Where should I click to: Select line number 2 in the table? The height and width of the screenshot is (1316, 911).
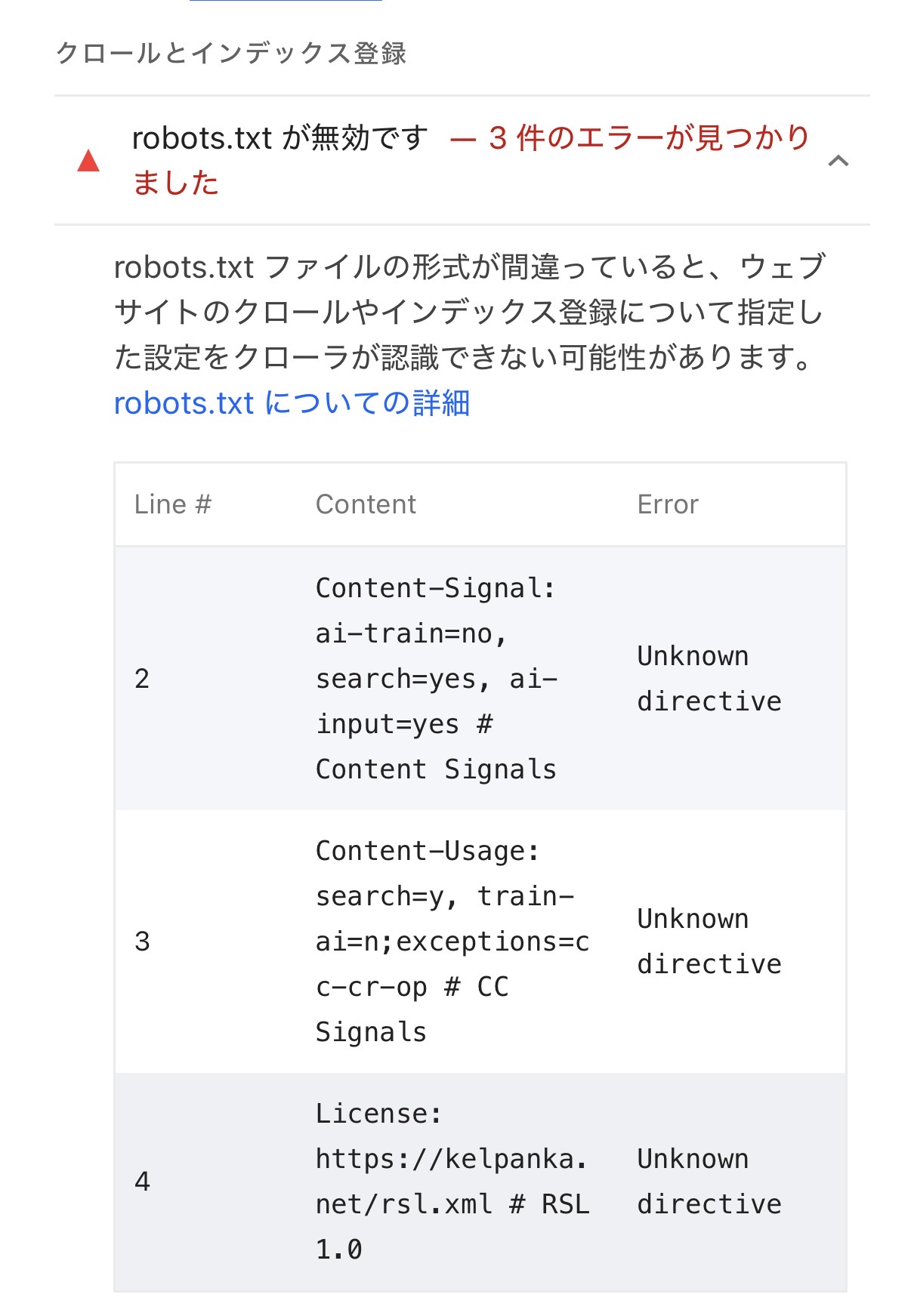pyautogui.click(x=142, y=679)
